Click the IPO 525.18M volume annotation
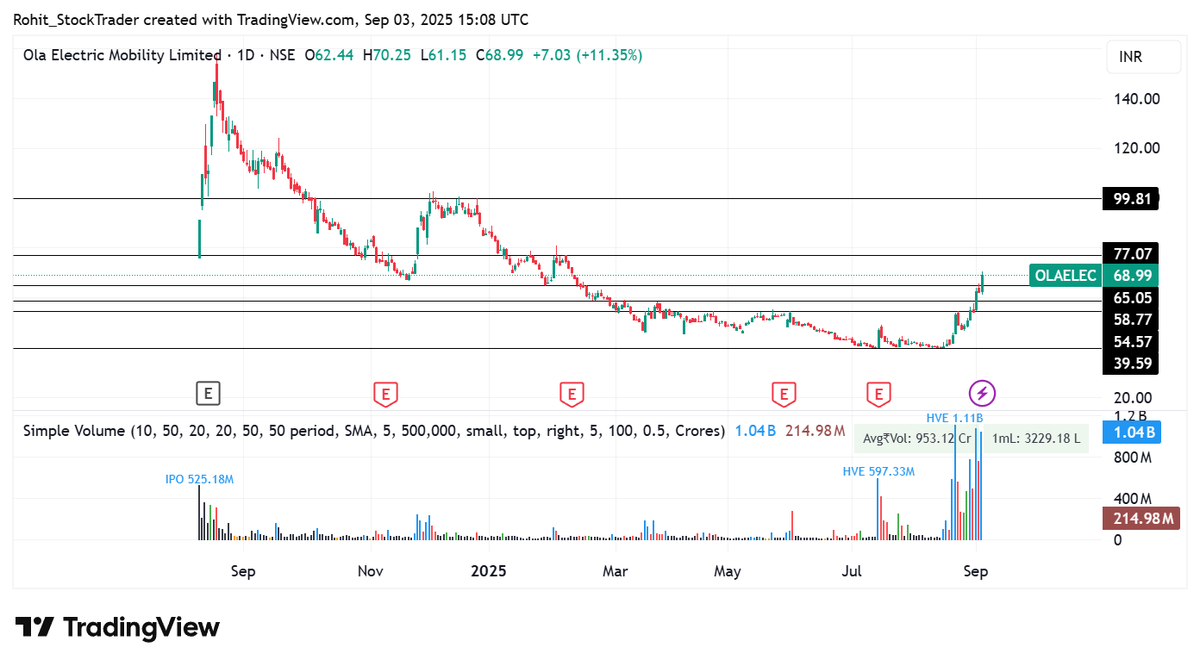Screen dimensions: 1200x666 click(x=199, y=480)
